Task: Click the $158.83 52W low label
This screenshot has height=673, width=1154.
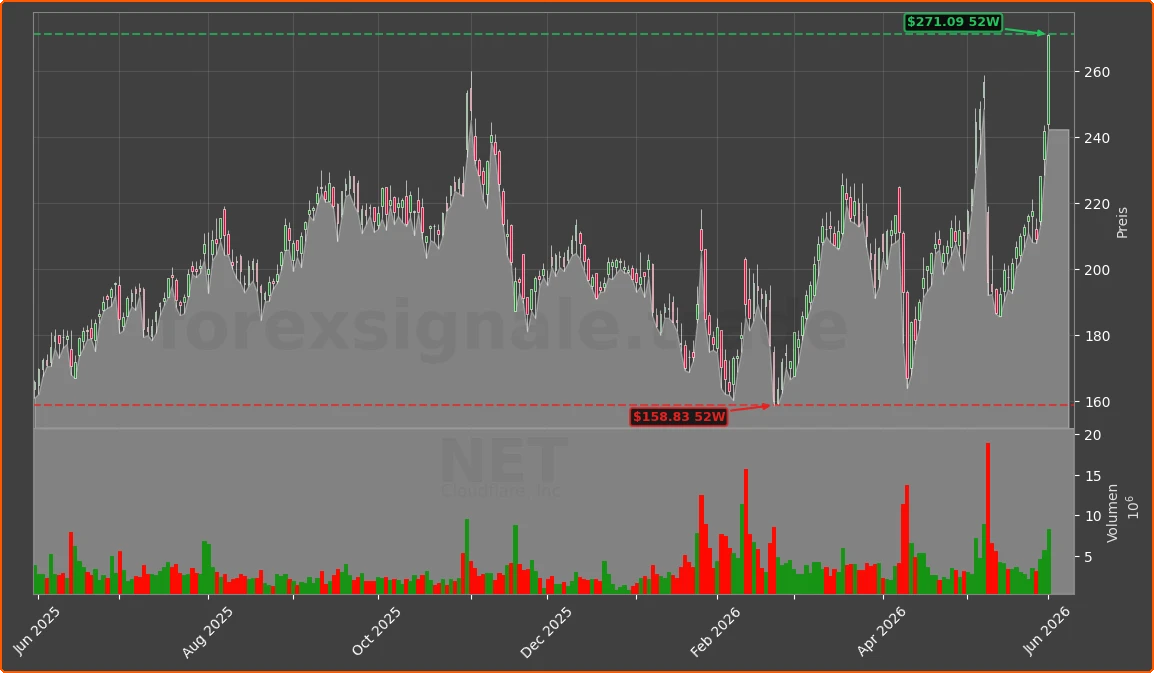Action: click(679, 417)
